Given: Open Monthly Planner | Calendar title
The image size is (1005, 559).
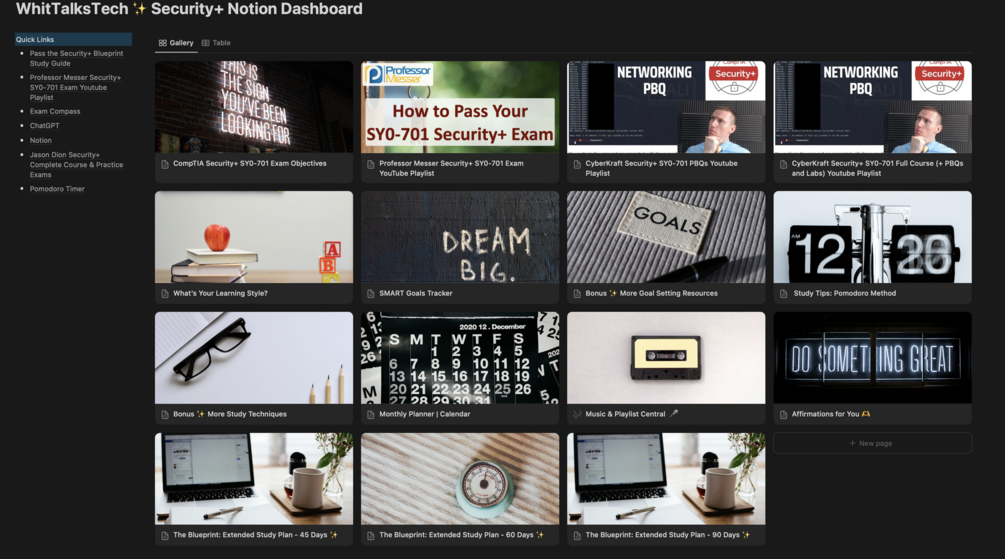Looking at the screenshot, I should point(424,414).
